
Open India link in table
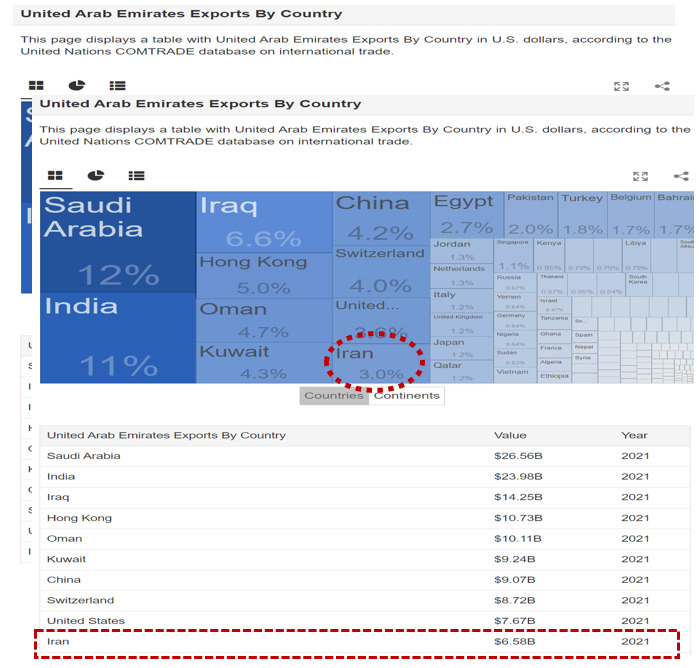coord(61,476)
